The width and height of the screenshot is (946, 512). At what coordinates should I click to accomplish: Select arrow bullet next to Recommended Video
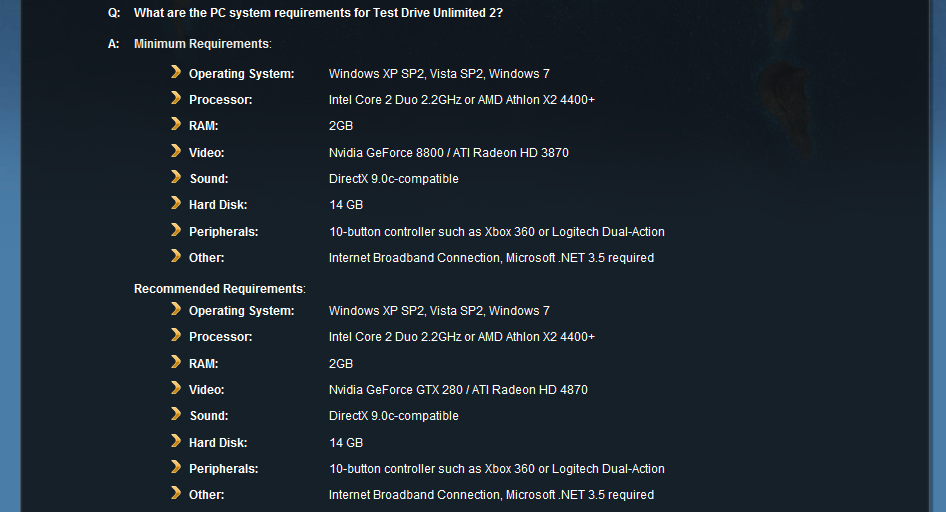coord(176,388)
